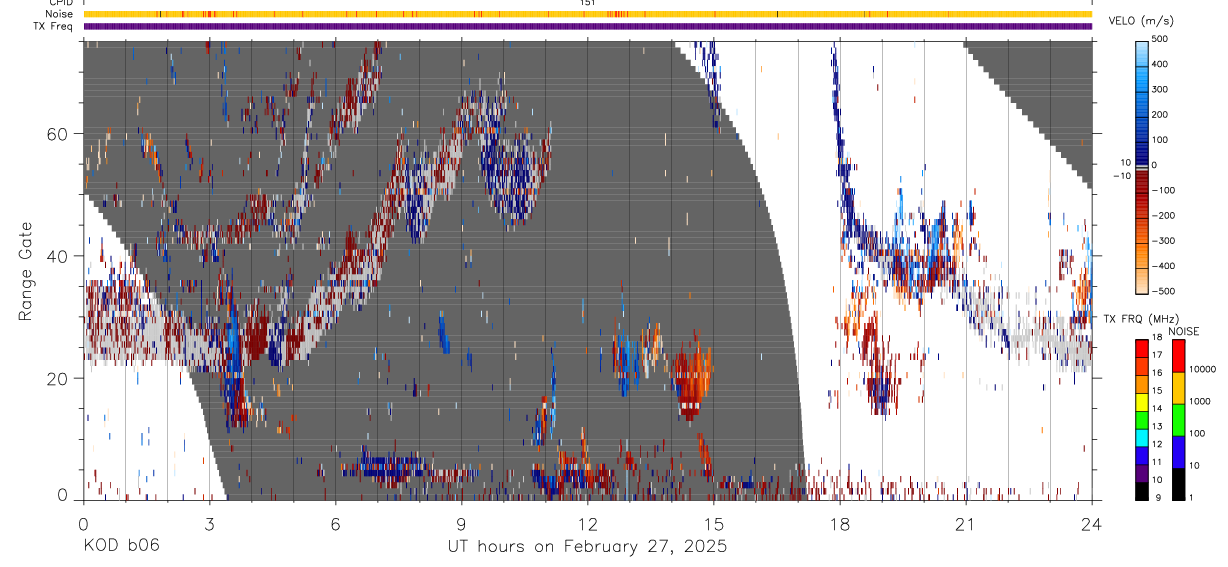Click the cyan 12–13 MHz TX frequency swatch
The width and height of the screenshot is (1228, 567).
coord(1142,437)
